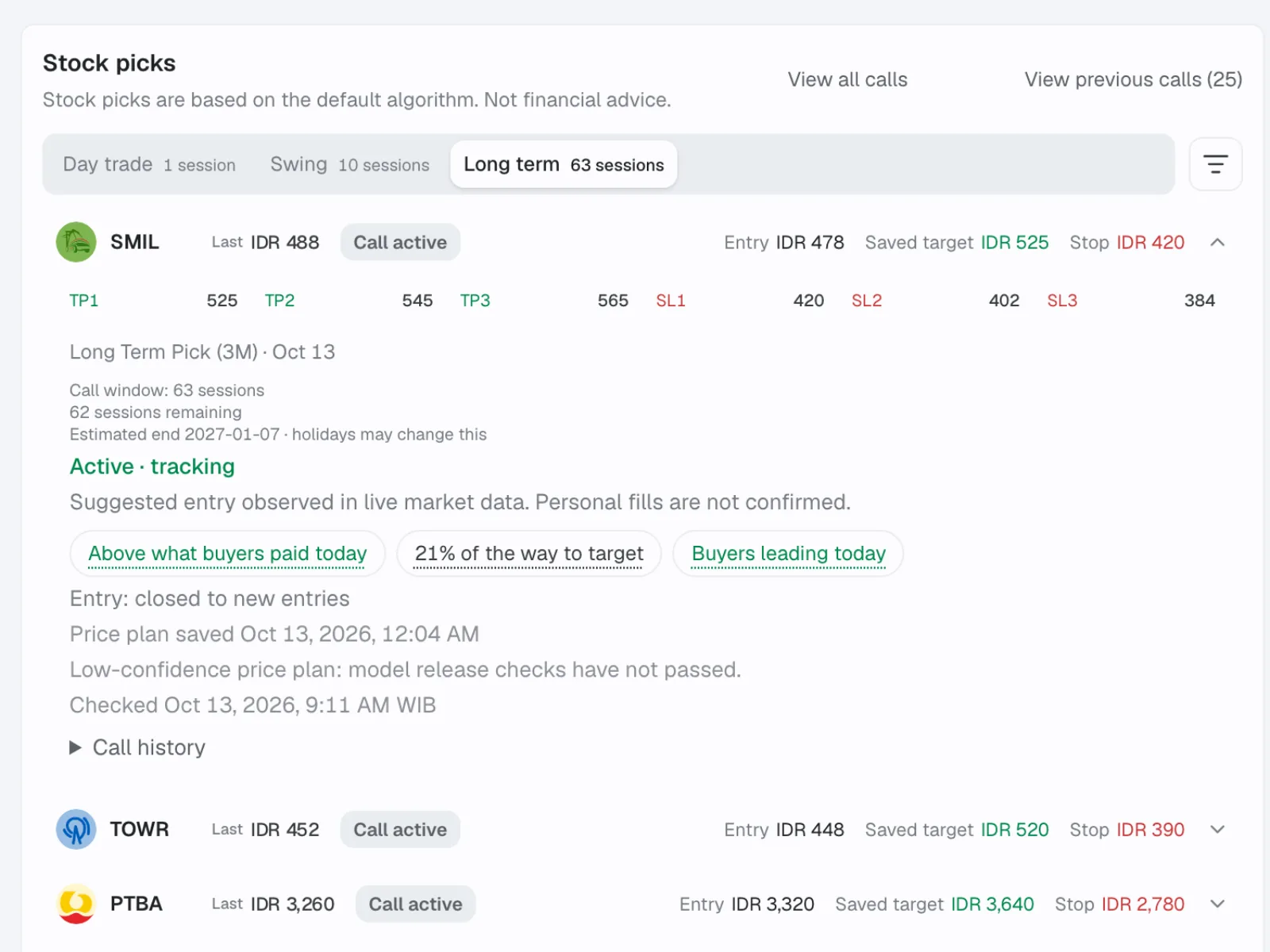Screen dimensions: 1270x952
Task: Open the View all calls link
Action: [x=848, y=79]
